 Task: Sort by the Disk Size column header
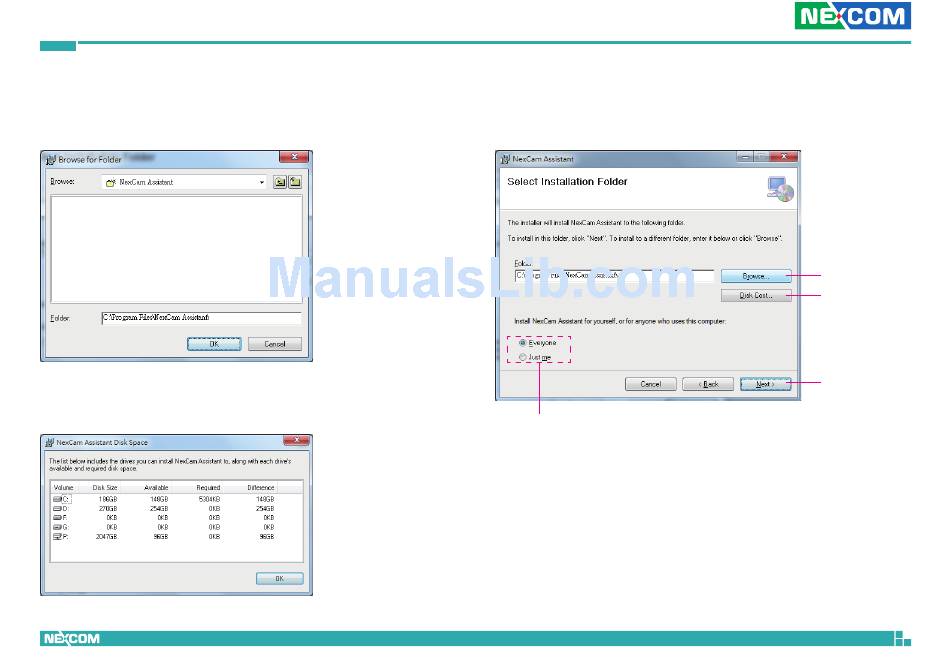tap(105, 488)
